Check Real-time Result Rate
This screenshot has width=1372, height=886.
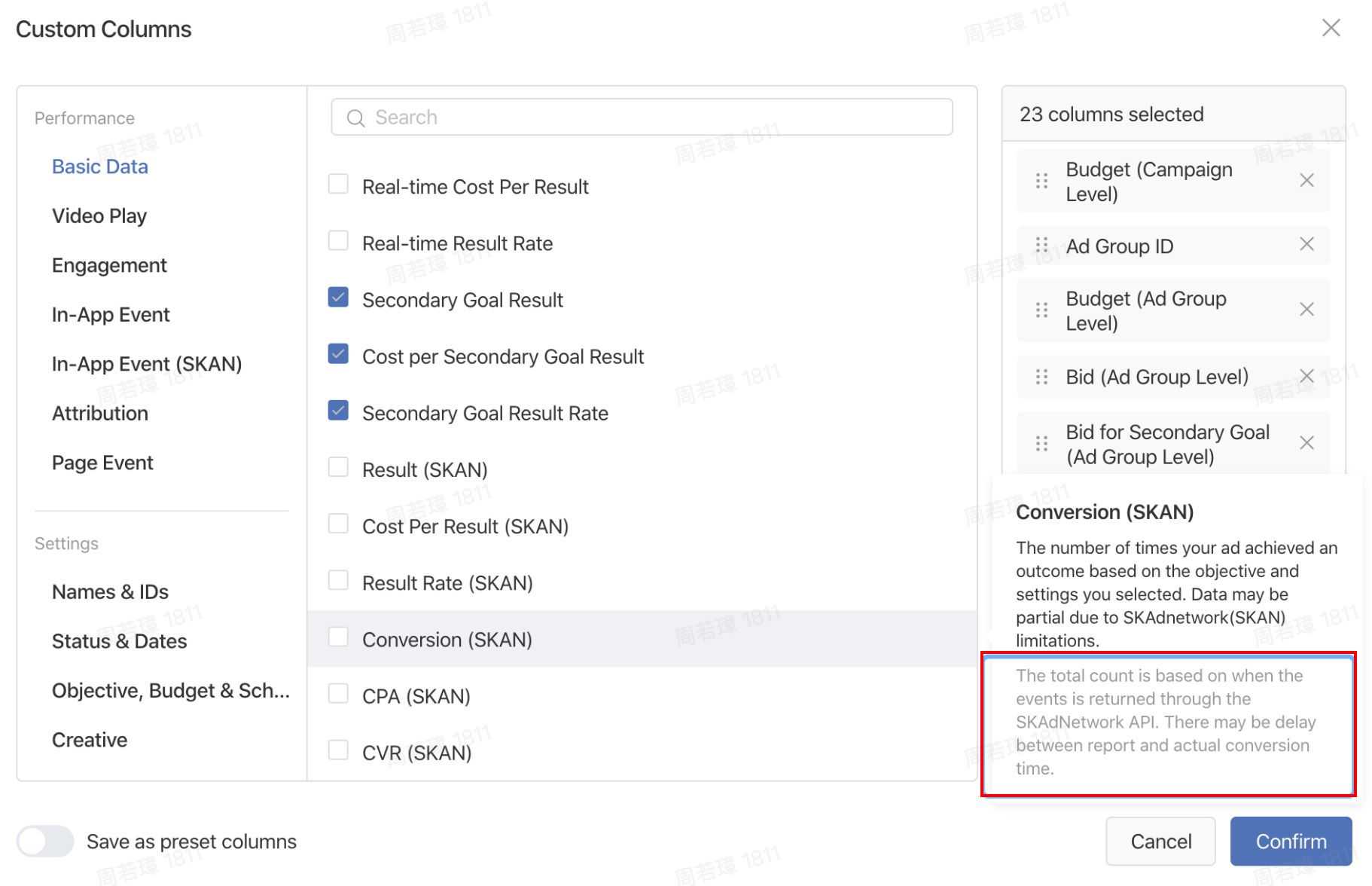tap(338, 240)
